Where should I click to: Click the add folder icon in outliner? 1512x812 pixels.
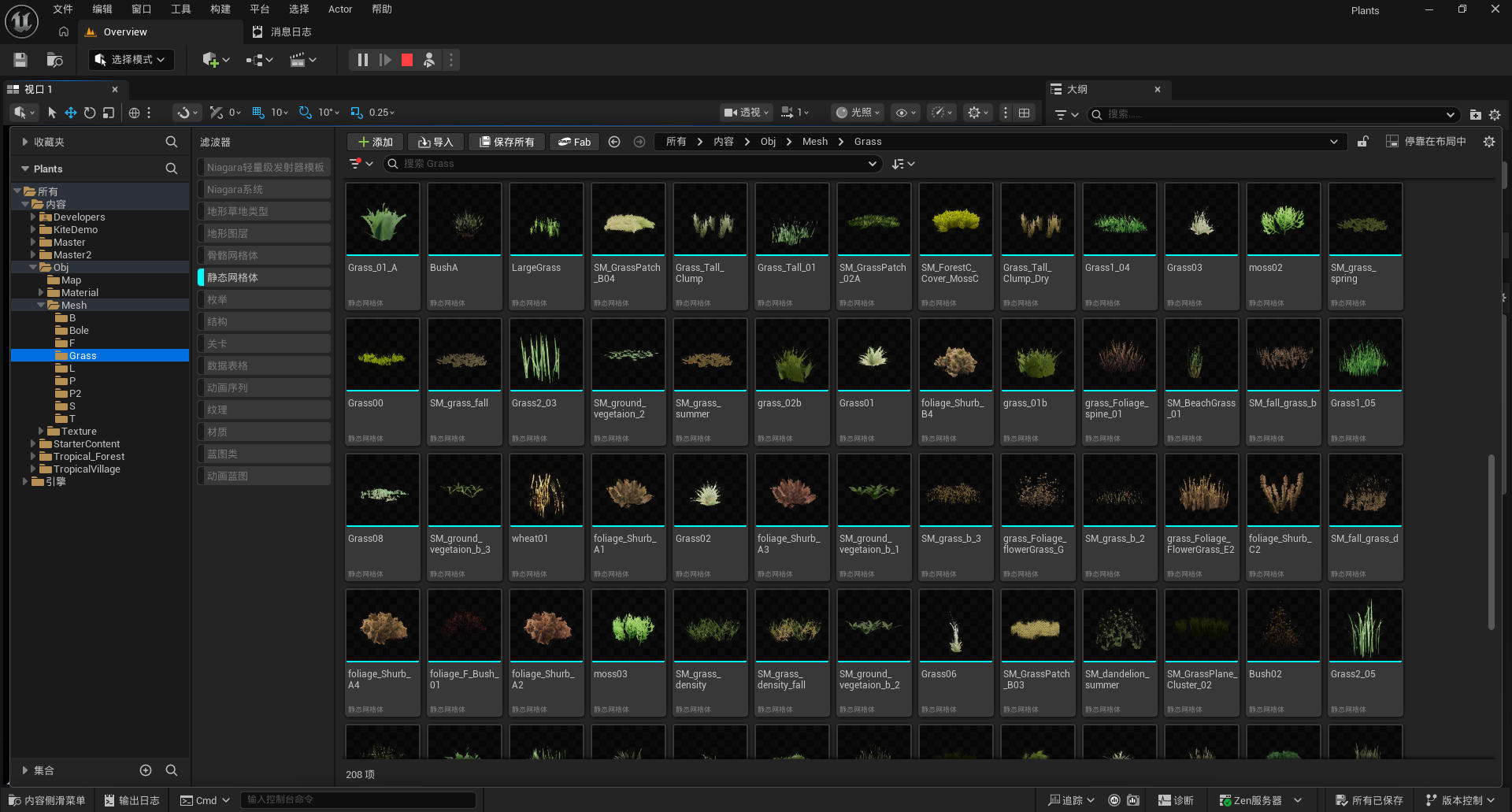1475,114
